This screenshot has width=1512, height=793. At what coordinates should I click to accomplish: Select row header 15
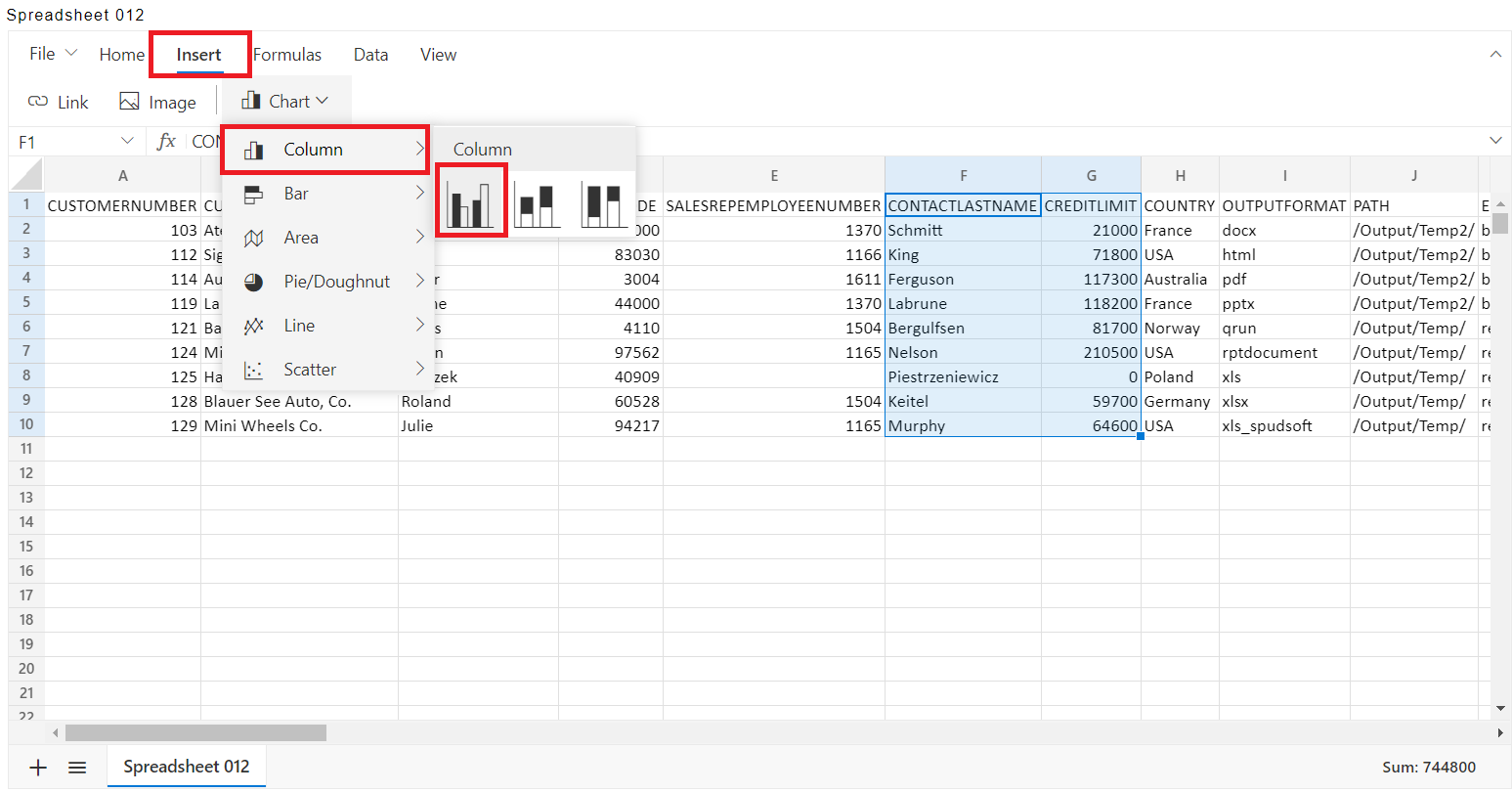click(x=27, y=547)
